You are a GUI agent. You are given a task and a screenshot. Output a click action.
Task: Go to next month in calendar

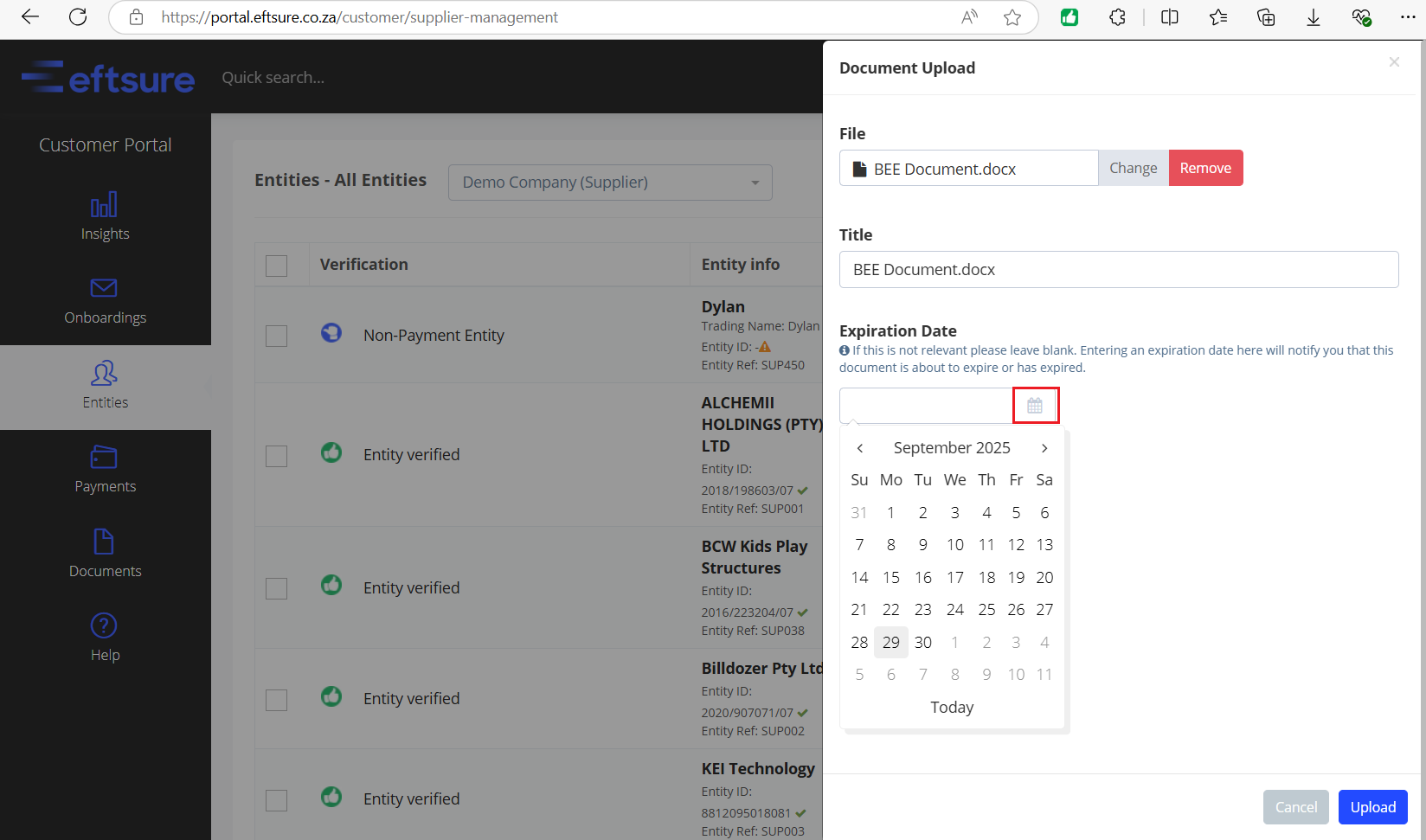(x=1044, y=448)
